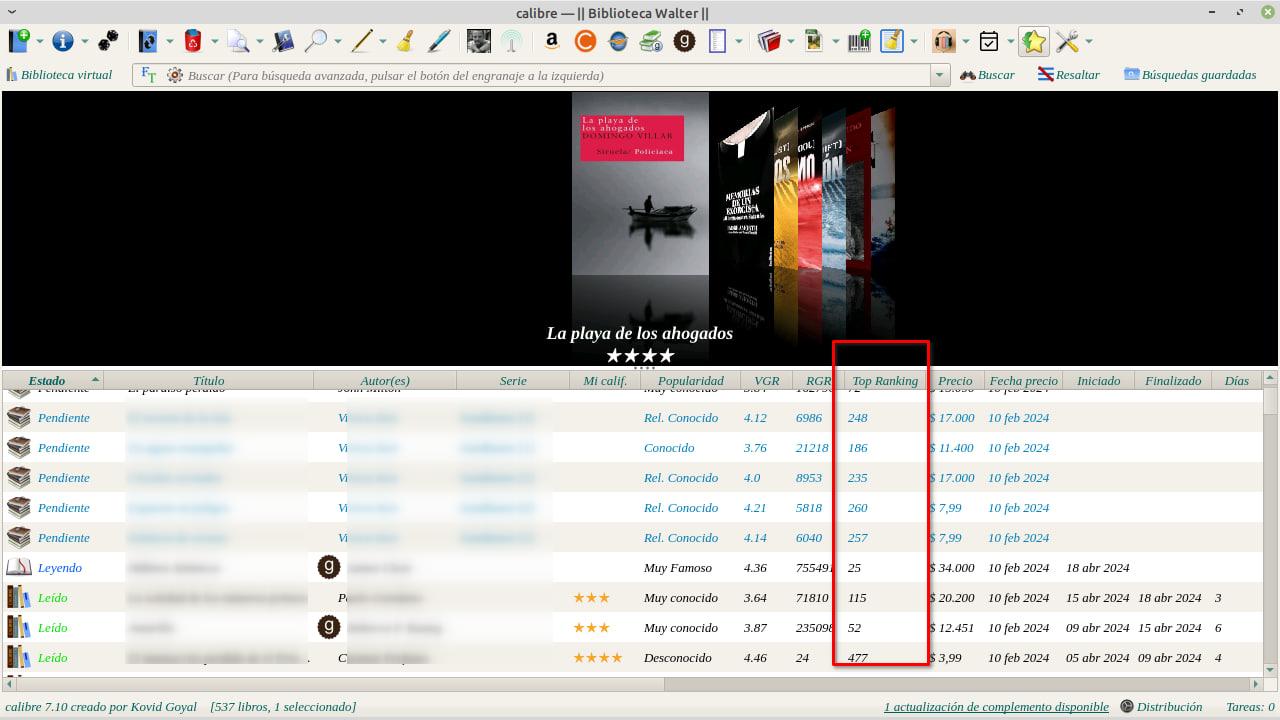The width and height of the screenshot is (1280, 720).
Task: Sort by the Título column header
Action: (x=209, y=380)
